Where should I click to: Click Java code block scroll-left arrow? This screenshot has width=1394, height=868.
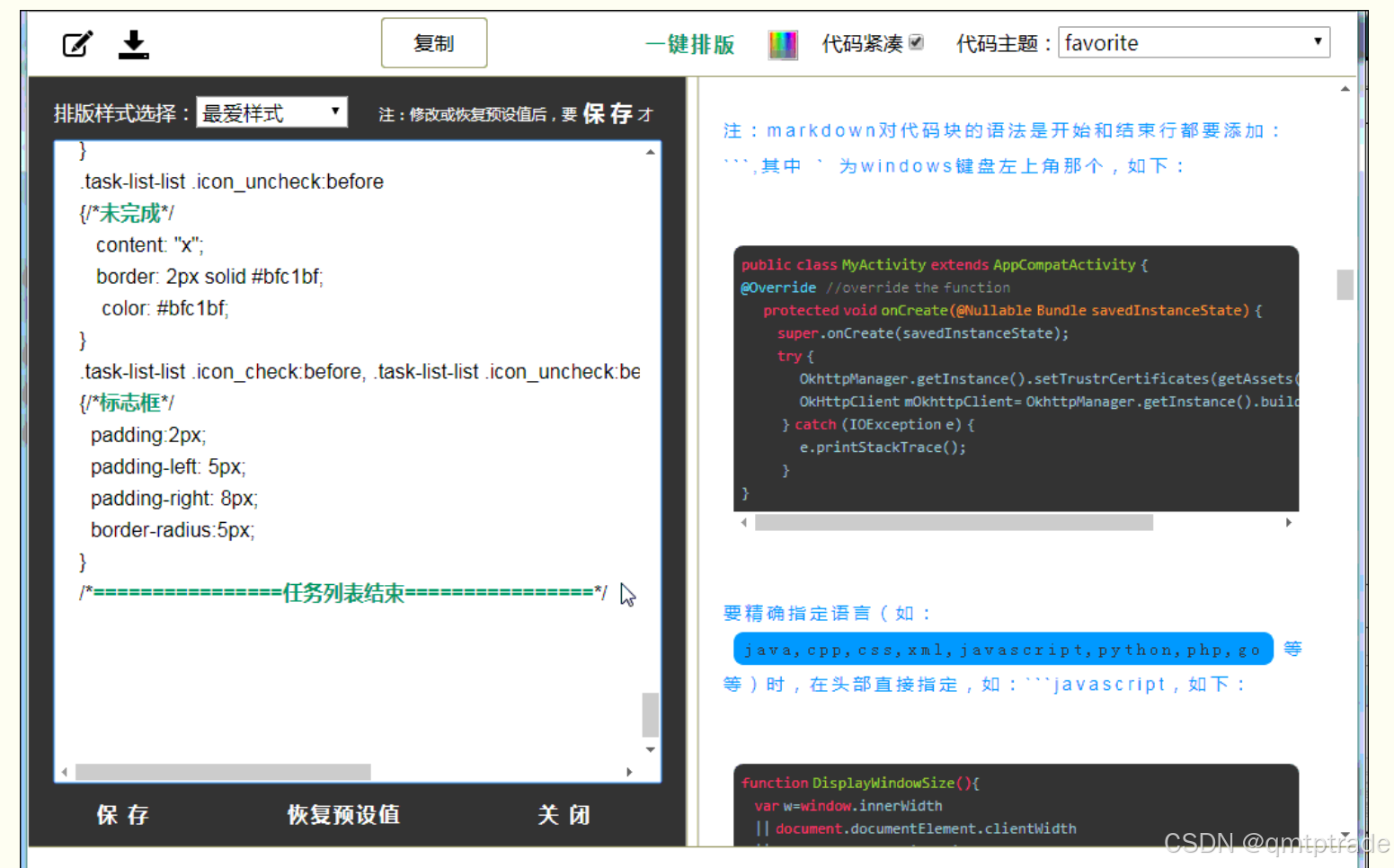[743, 522]
